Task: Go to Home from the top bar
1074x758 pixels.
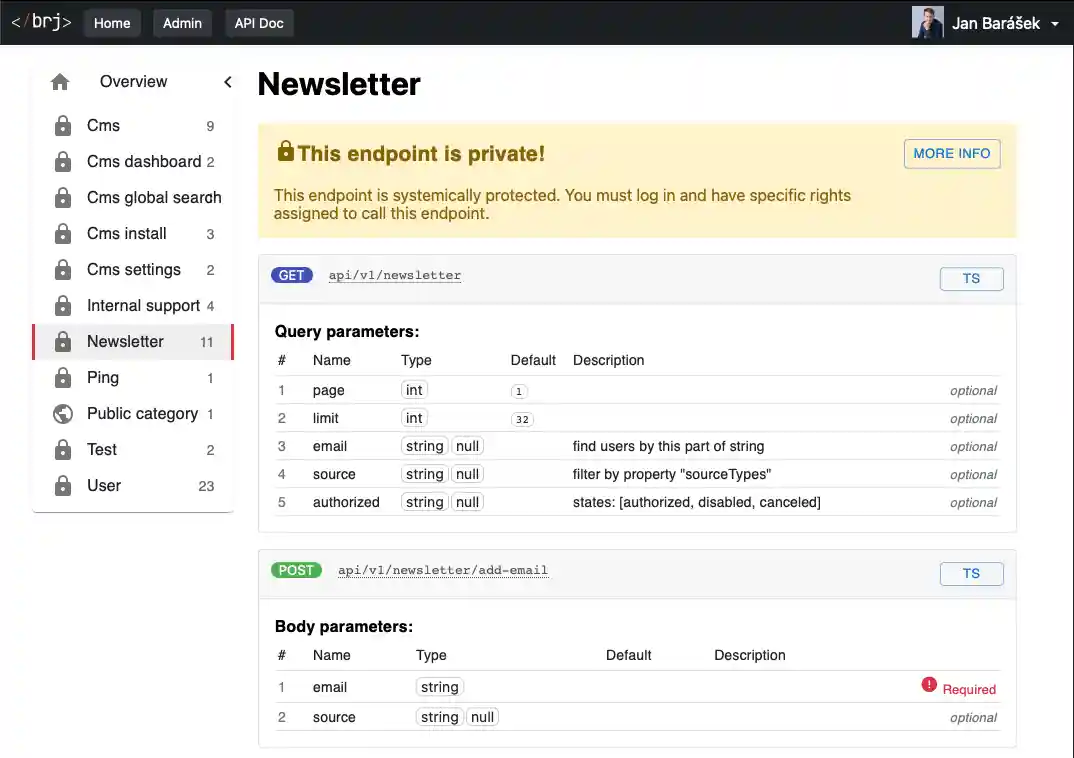Action: pos(112,22)
